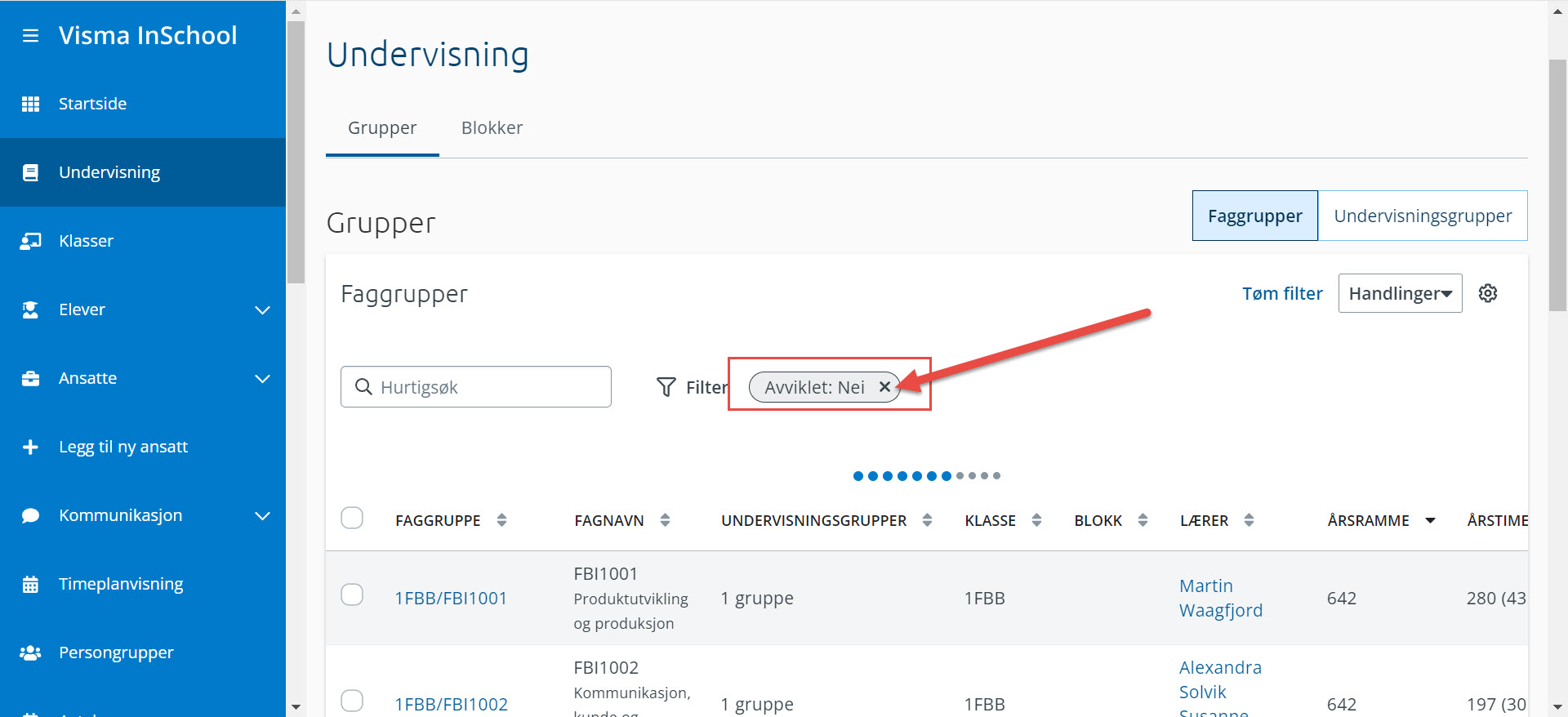
Task: Open teacher Martin Waagfjord link
Action: (x=1221, y=598)
